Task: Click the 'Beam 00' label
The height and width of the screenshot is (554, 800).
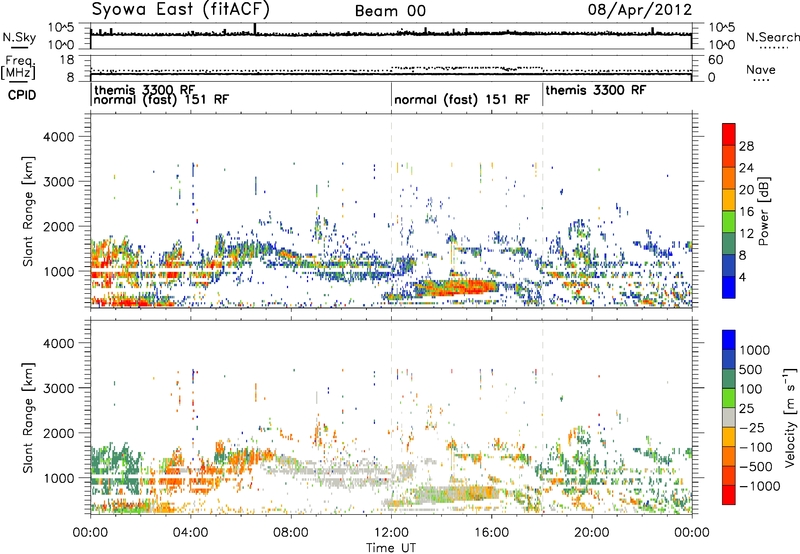Action: 390,11
